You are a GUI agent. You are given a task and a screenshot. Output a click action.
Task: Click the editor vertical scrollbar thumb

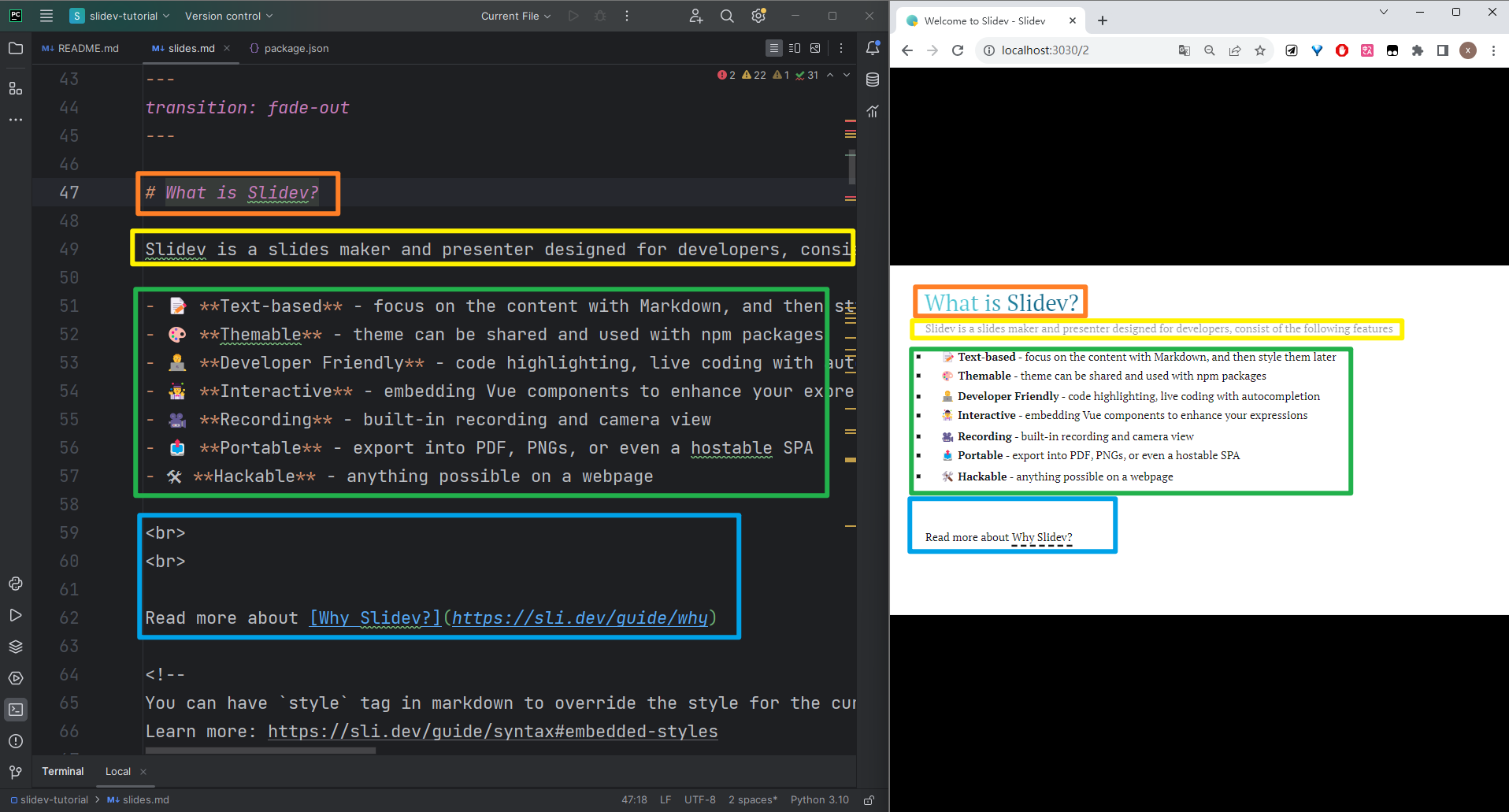[x=851, y=166]
